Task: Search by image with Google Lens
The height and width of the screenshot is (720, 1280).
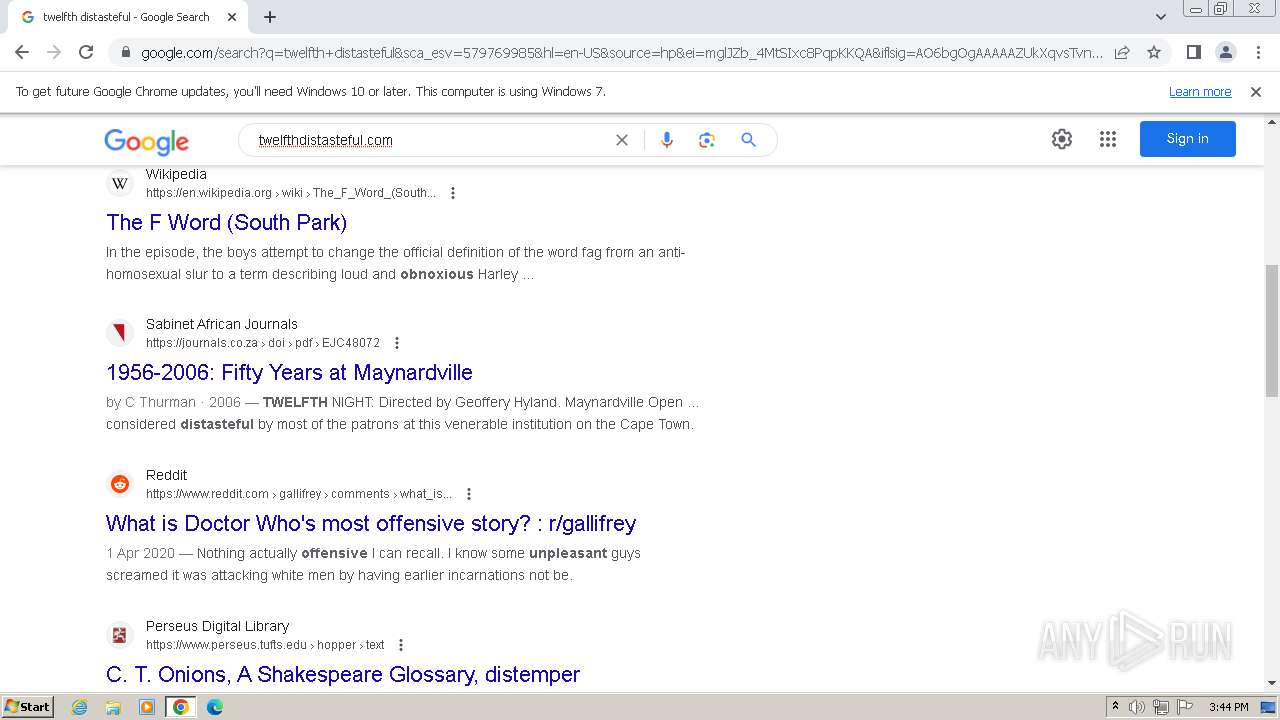Action: point(707,140)
